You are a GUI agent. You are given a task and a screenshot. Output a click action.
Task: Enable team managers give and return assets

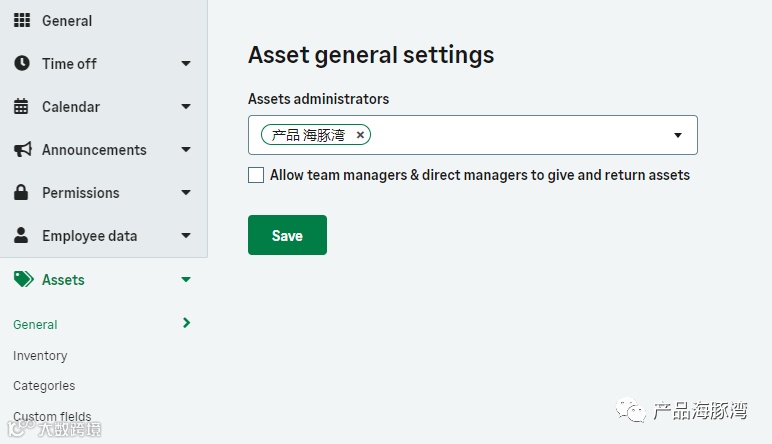256,175
